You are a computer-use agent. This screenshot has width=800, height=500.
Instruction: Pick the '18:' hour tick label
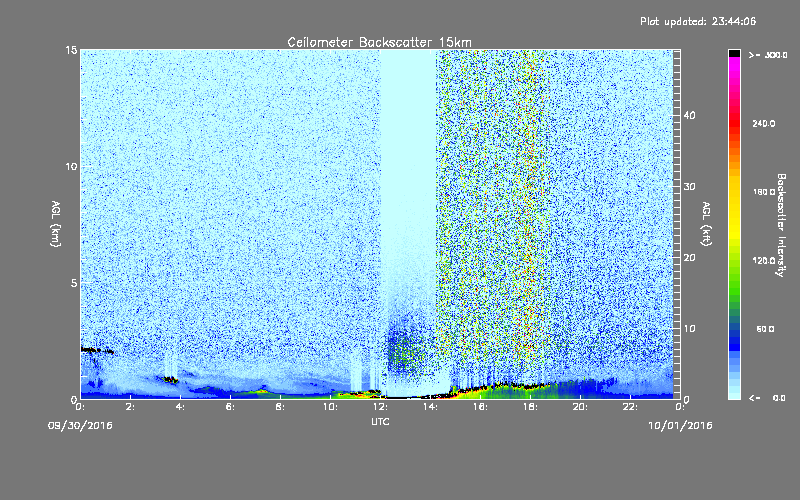[531, 407]
